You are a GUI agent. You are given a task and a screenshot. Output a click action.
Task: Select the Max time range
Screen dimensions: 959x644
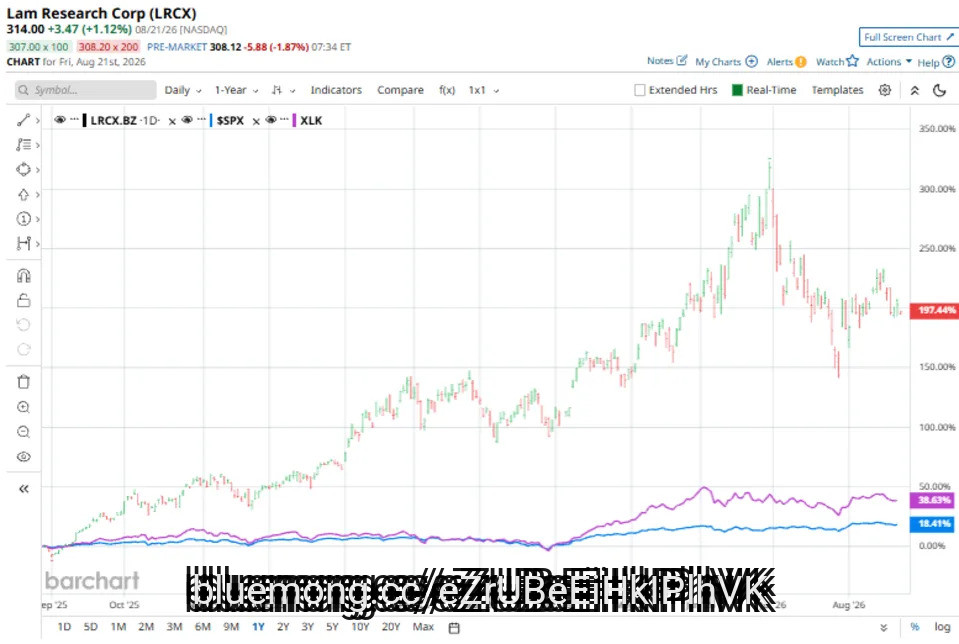tap(423, 627)
